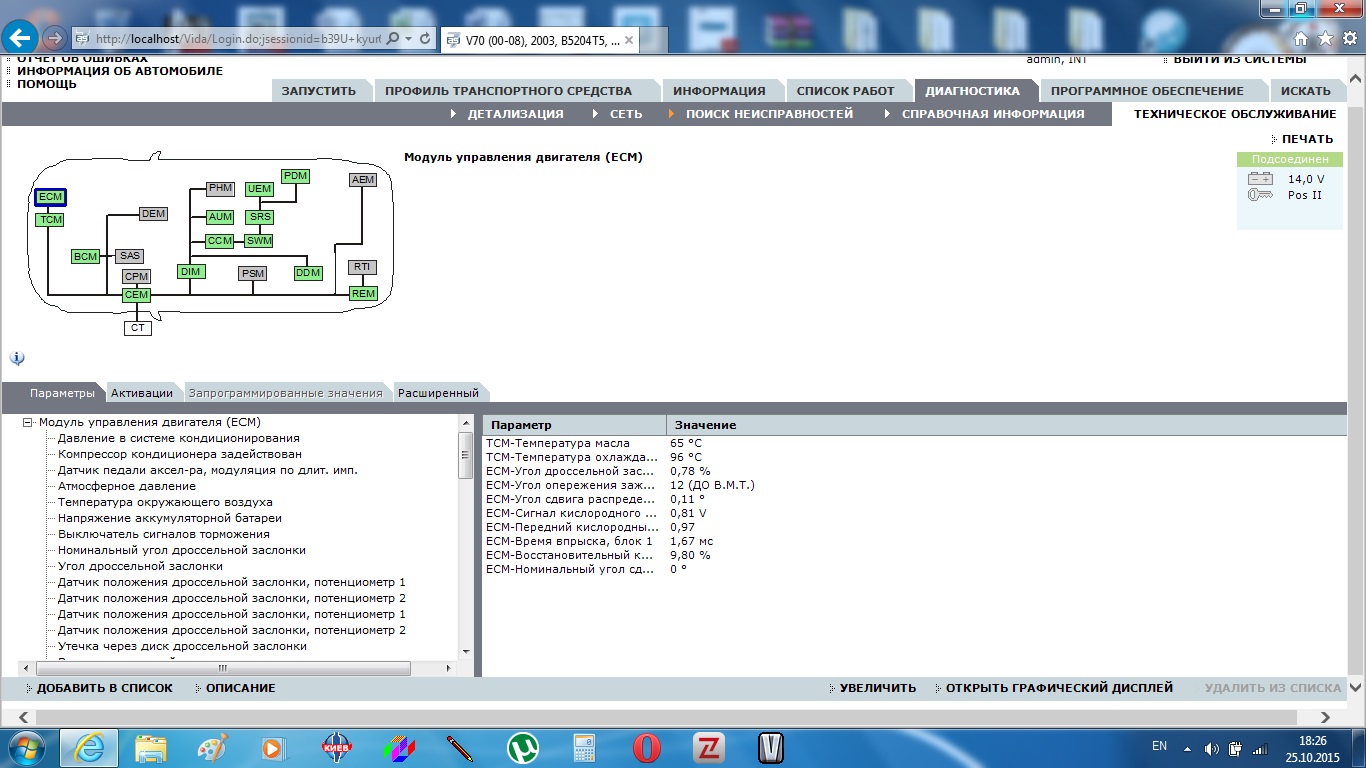Open the Opera browser from taskbar
Viewport: 1366px width, 768px height.
647,747
